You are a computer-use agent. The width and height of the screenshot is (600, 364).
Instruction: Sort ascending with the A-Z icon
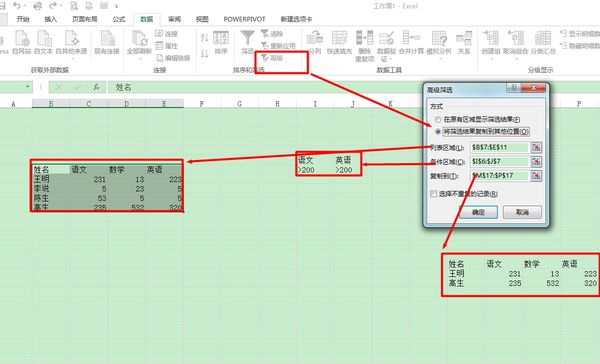click(x=204, y=37)
